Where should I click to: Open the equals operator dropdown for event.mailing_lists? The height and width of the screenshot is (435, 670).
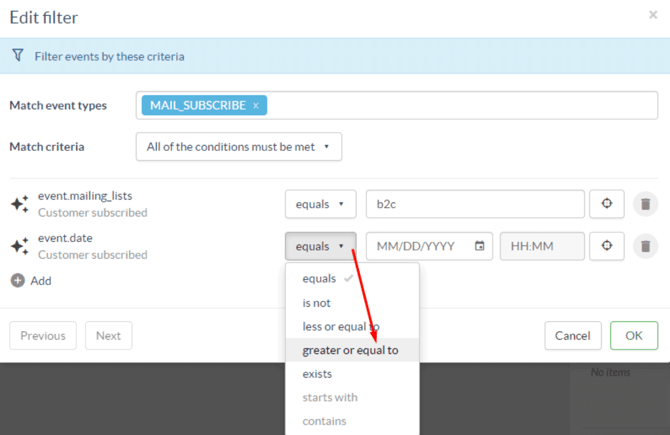320,204
